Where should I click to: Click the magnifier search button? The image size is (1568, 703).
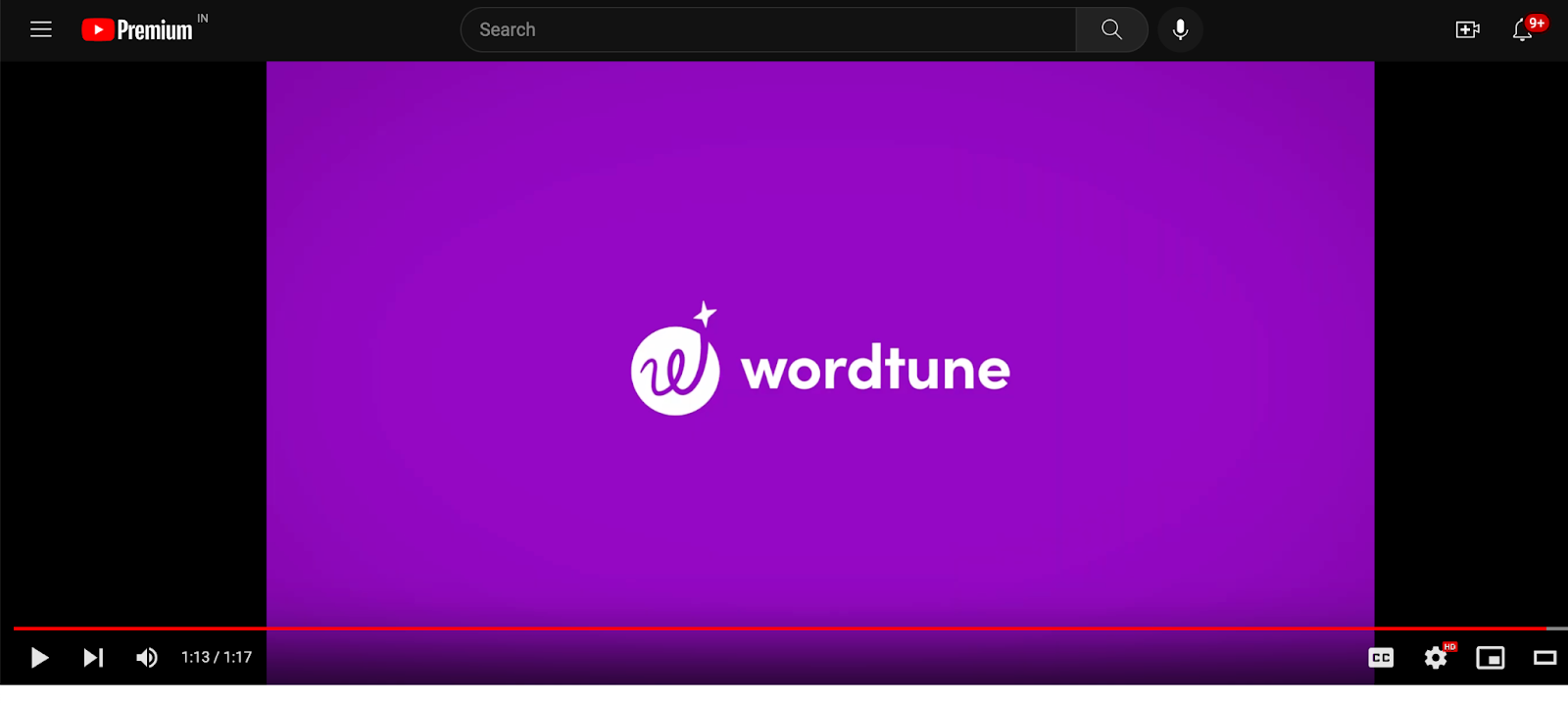pyautogui.click(x=1111, y=29)
